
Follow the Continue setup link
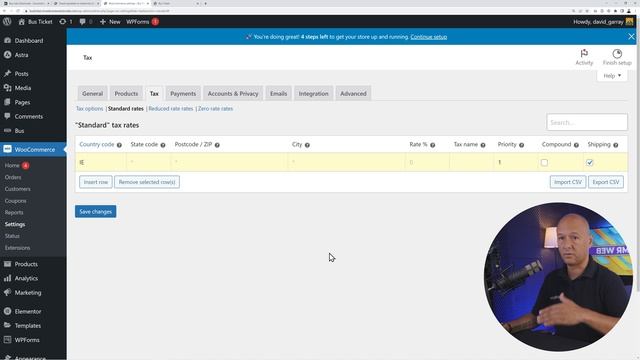429,37
